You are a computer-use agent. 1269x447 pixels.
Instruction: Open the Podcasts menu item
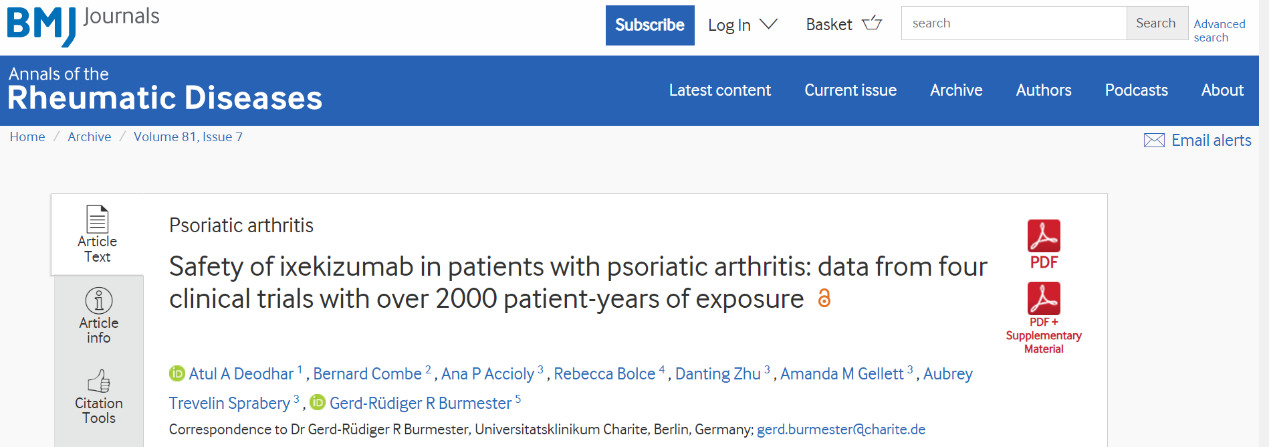[x=1136, y=90]
